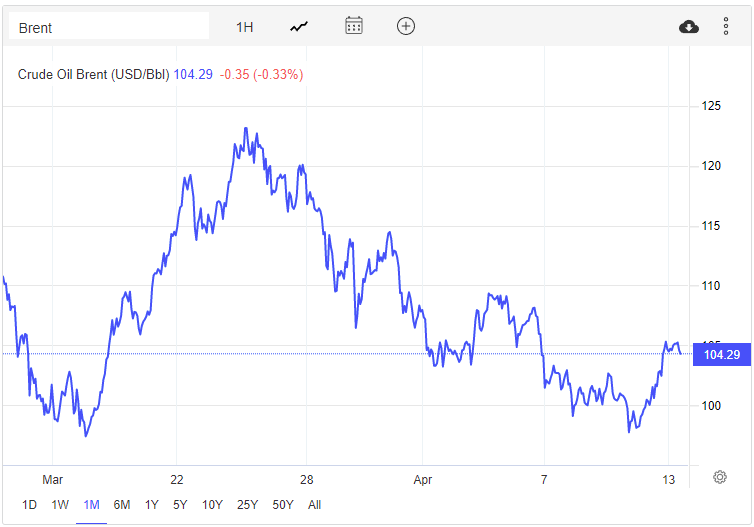The height and width of the screenshot is (527, 754).
Task: Select the 1W time range
Action: point(60,505)
